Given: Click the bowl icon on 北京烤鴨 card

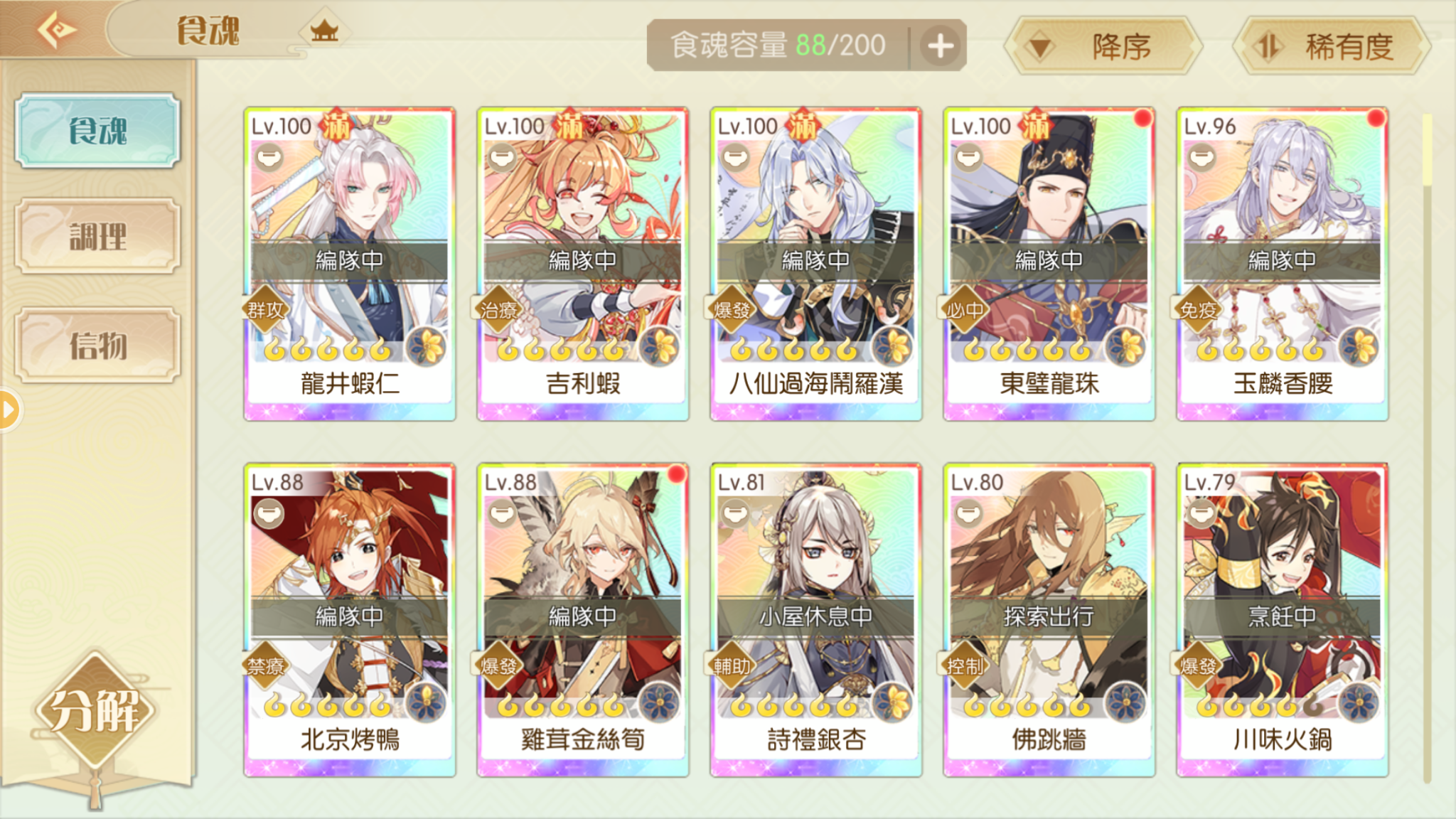Looking at the screenshot, I should pos(269,513).
